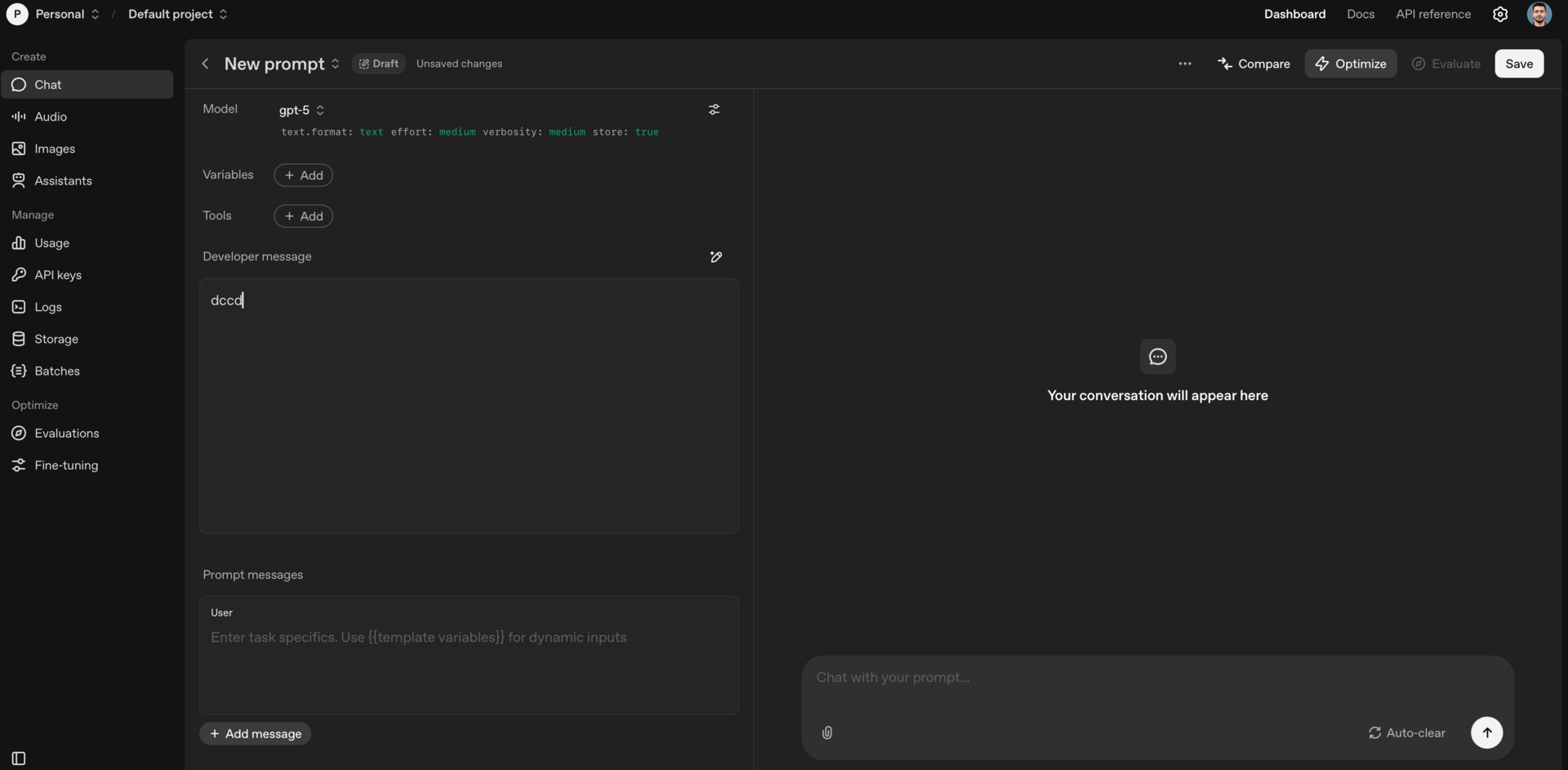The width and height of the screenshot is (1568, 770).
Task: Click the developer message generate pencil icon
Action: [716, 257]
